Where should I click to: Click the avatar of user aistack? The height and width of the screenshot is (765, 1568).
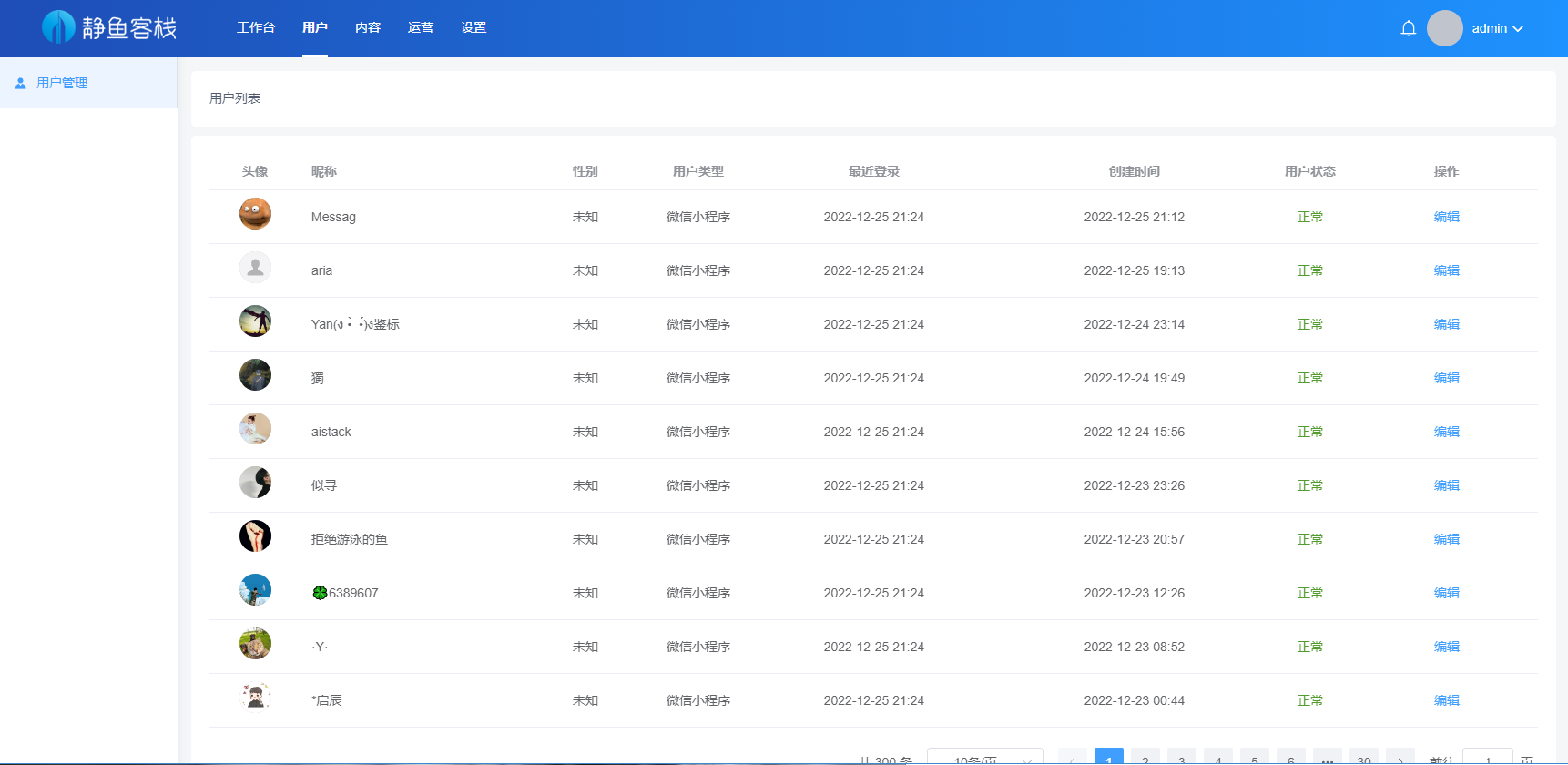point(255,429)
